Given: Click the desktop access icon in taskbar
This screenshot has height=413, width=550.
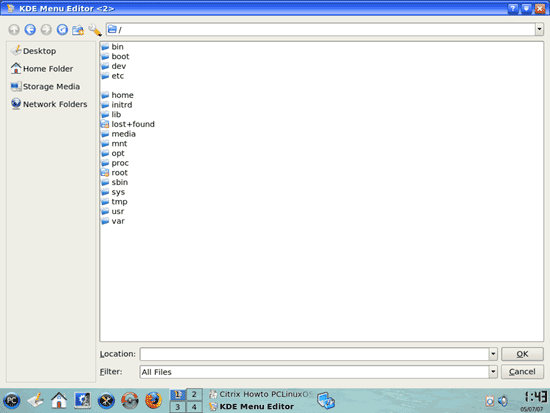Looking at the screenshot, I should (35, 400).
